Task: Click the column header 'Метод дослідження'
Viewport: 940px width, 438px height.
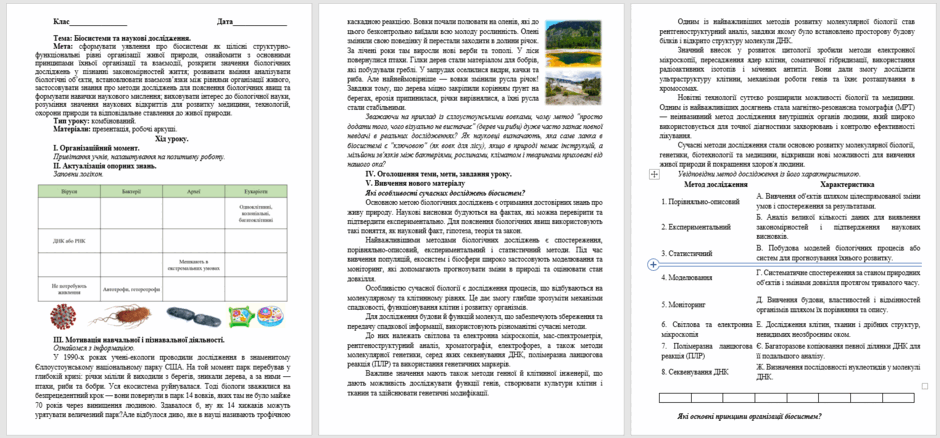Action: click(x=715, y=185)
